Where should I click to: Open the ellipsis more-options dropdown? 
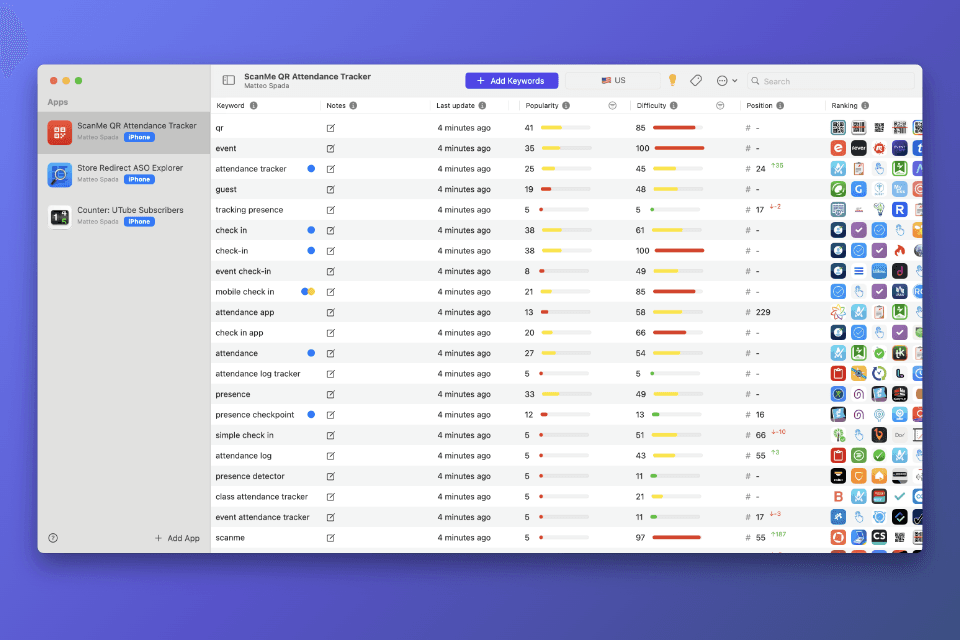726,80
